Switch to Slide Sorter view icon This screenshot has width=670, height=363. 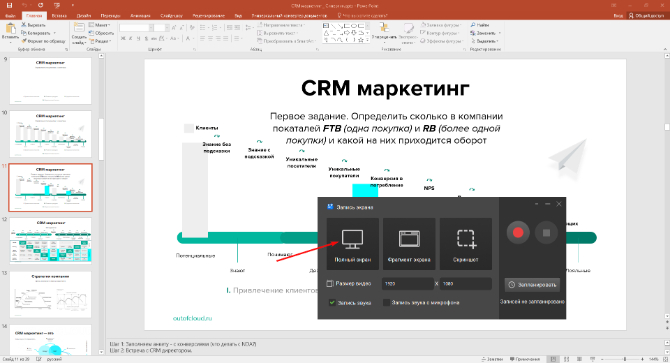click(x=567, y=359)
